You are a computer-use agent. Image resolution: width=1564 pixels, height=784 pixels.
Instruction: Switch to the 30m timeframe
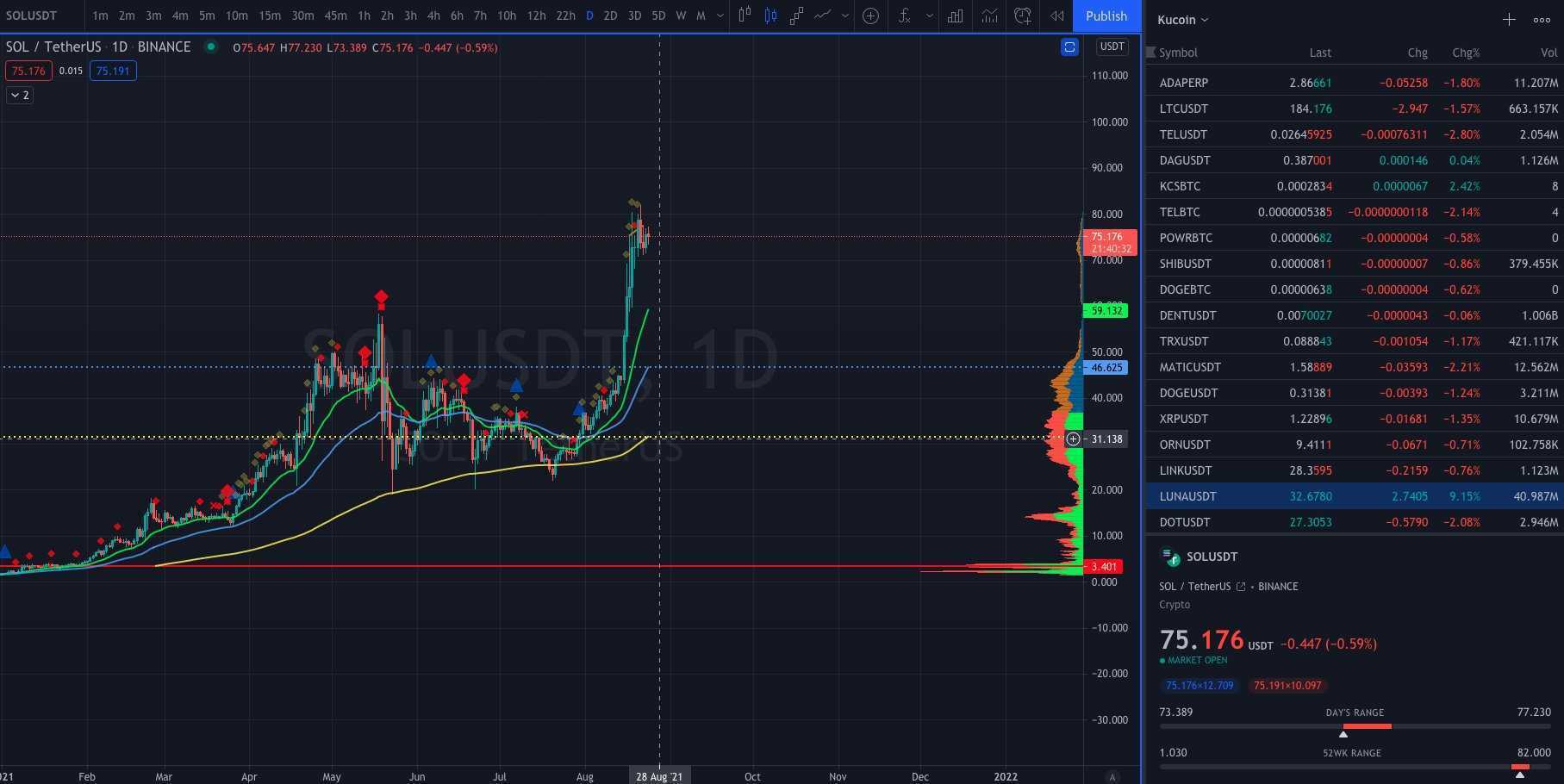(302, 16)
